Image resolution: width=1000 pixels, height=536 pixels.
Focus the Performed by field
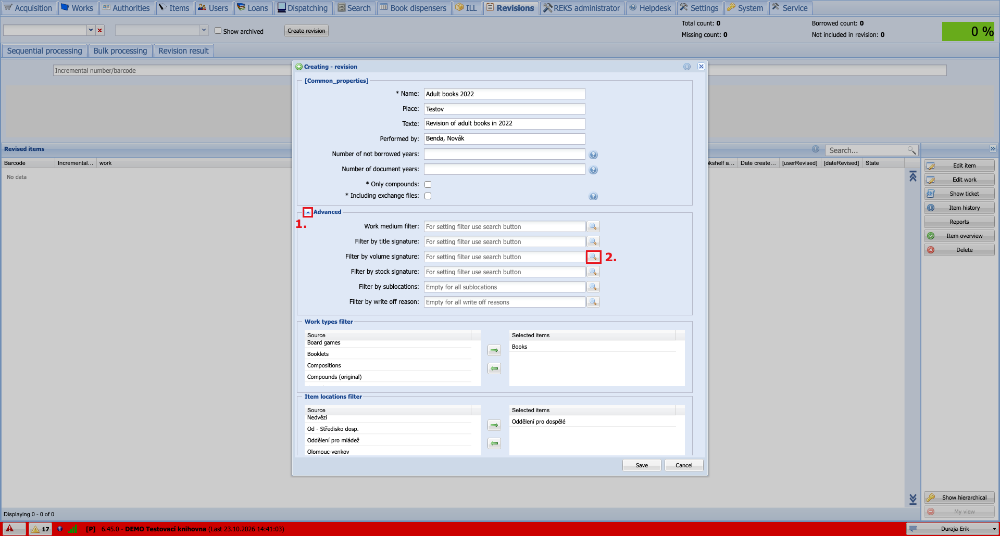tap(504, 138)
